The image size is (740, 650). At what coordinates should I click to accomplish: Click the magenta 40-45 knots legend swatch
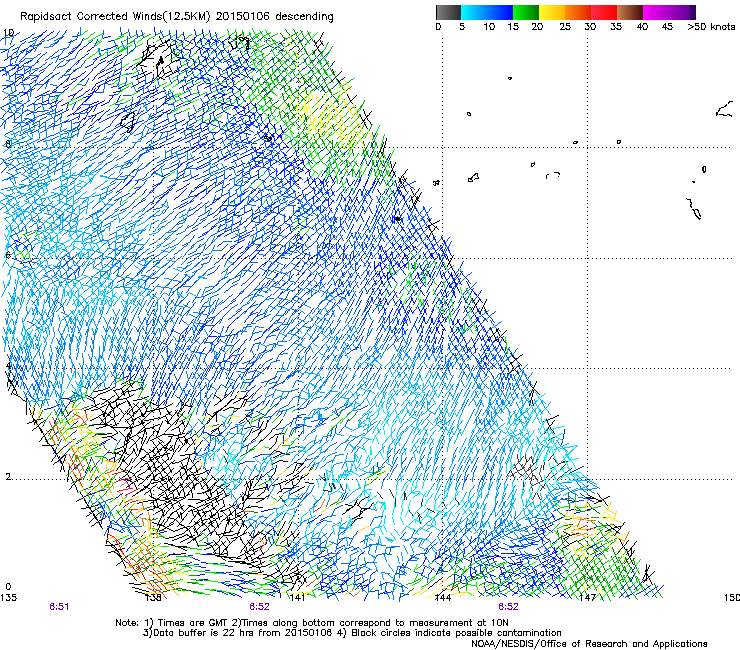[656, 12]
